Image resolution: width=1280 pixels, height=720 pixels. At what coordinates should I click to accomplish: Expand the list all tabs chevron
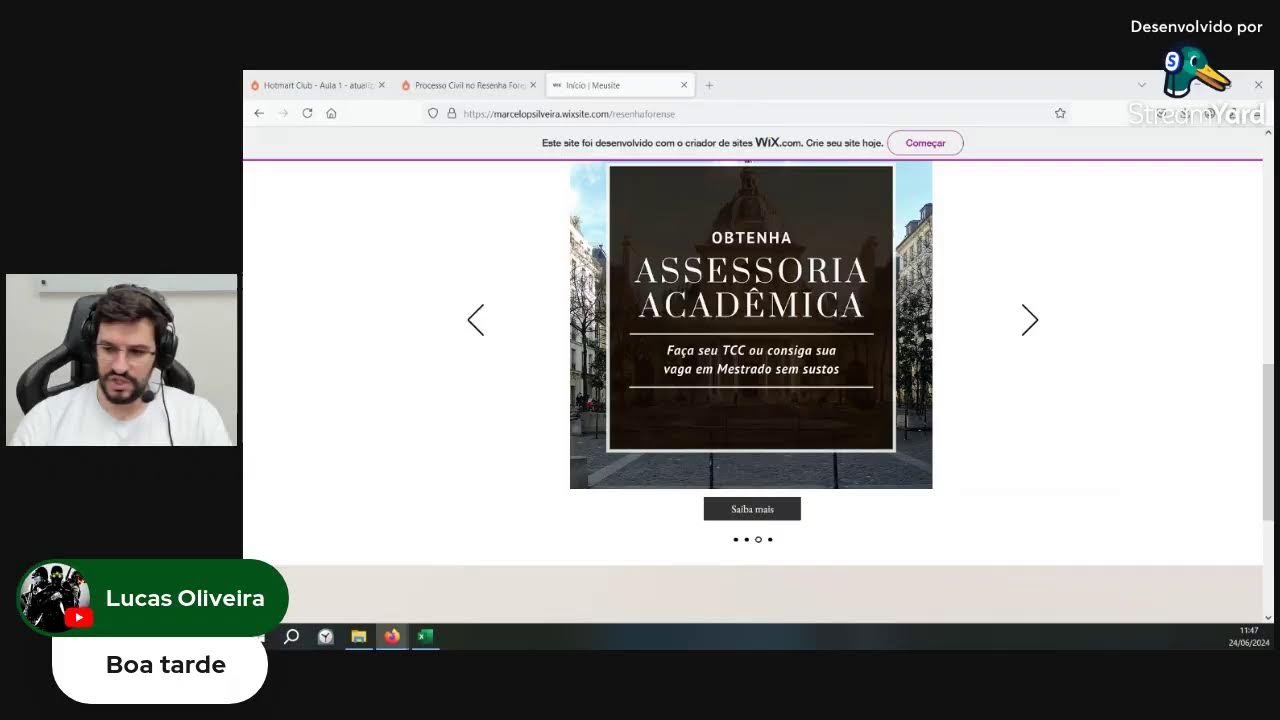(1142, 85)
